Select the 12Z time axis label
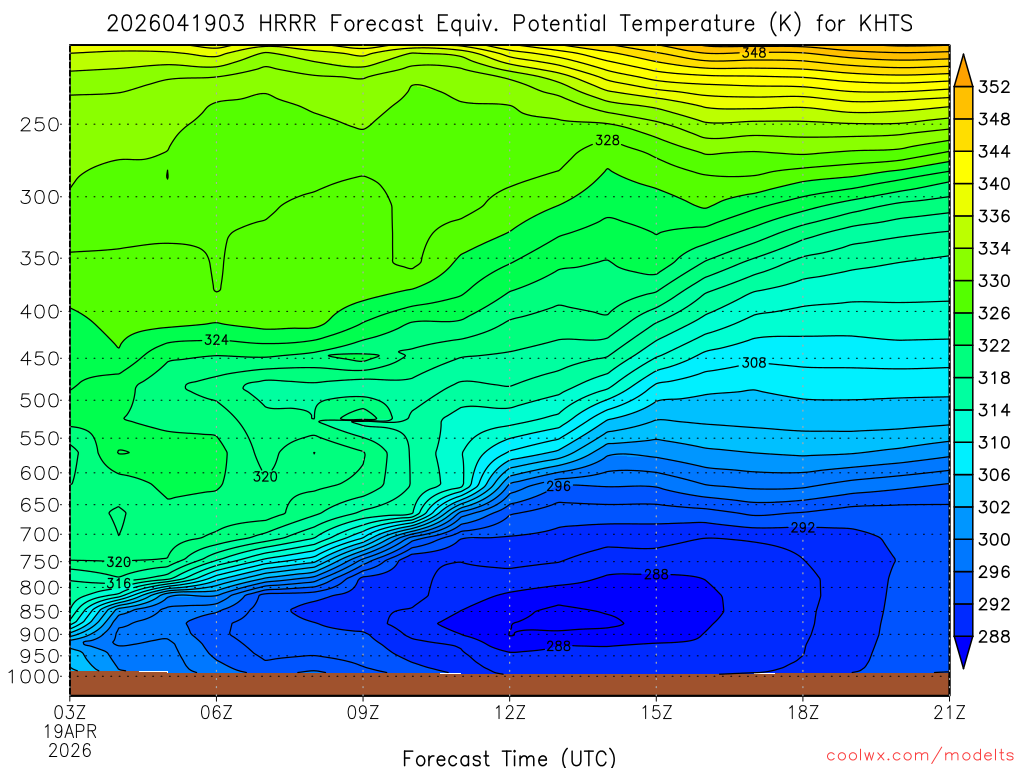The image size is (1024, 768). tap(509, 712)
